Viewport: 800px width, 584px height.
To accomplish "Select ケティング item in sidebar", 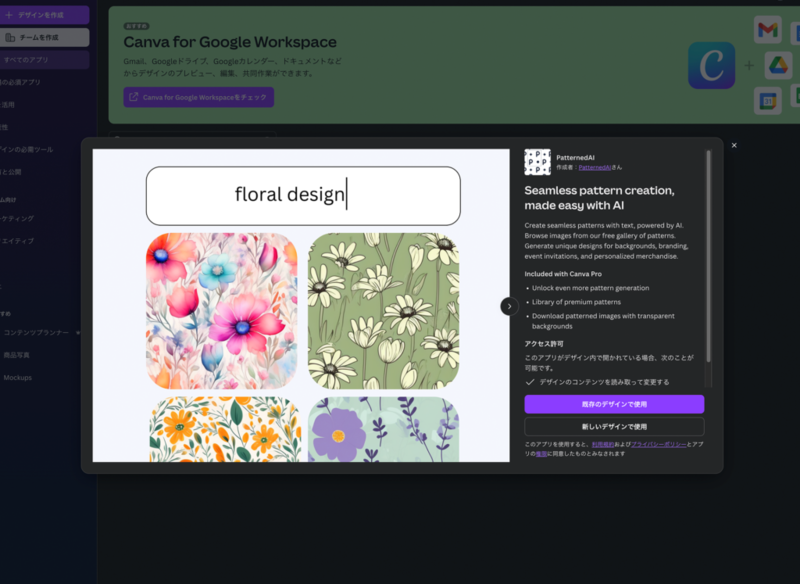I will point(17,218).
